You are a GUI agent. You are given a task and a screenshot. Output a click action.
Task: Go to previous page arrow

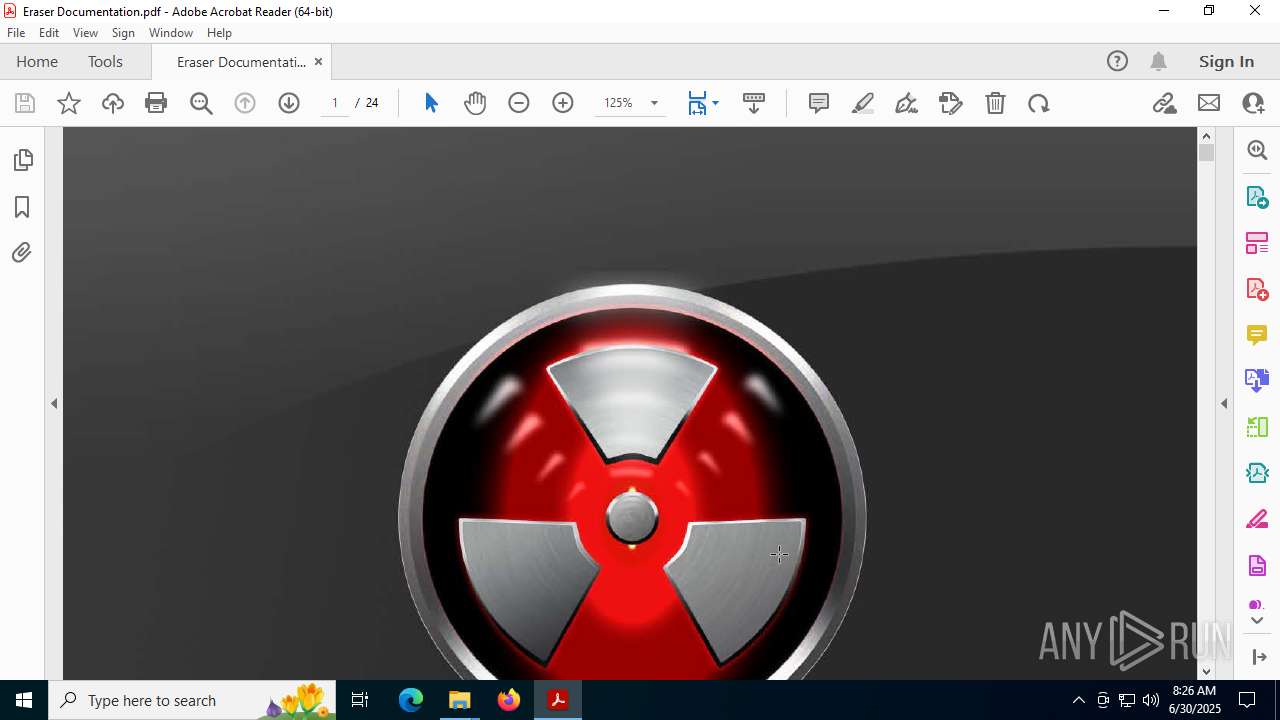click(245, 103)
